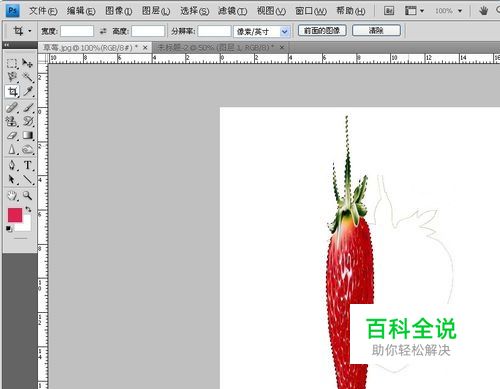This screenshot has height=389, width=500.
Task: Select the Eraser tool
Action: (x=12, y=135)
